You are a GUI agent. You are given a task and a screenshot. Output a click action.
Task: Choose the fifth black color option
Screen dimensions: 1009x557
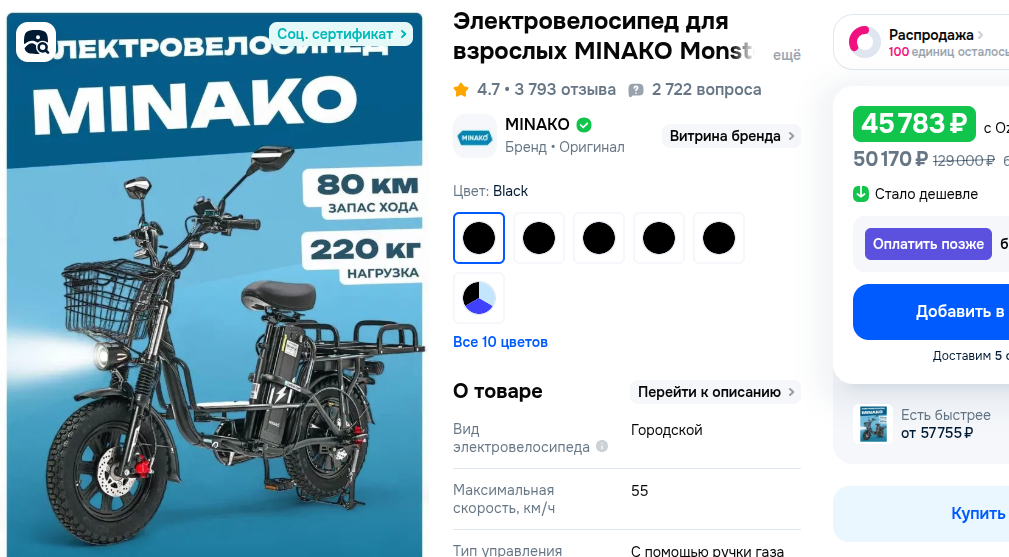pyautogui.click(x=719, y=238)
